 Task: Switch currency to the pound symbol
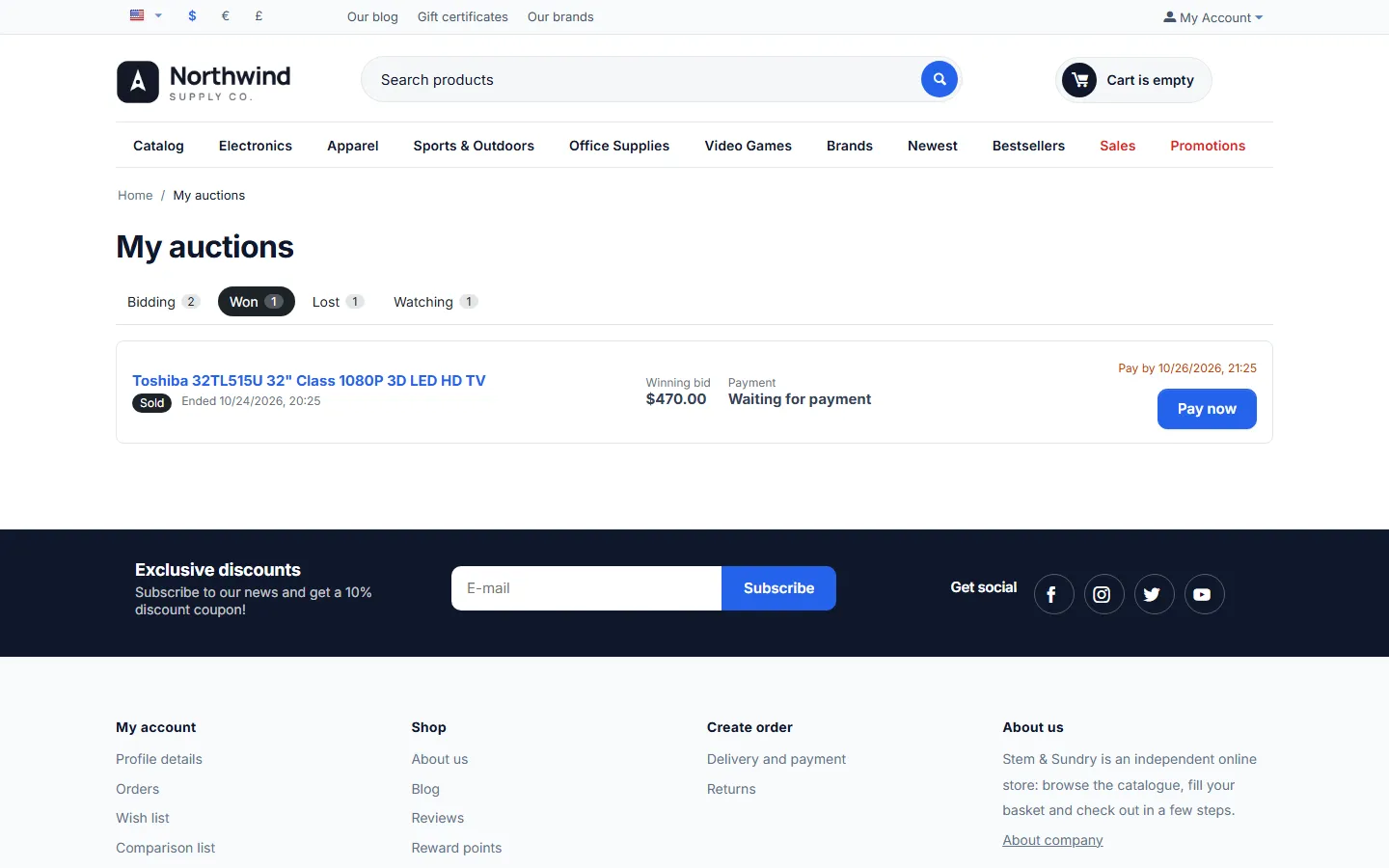[x=259, y=15]
